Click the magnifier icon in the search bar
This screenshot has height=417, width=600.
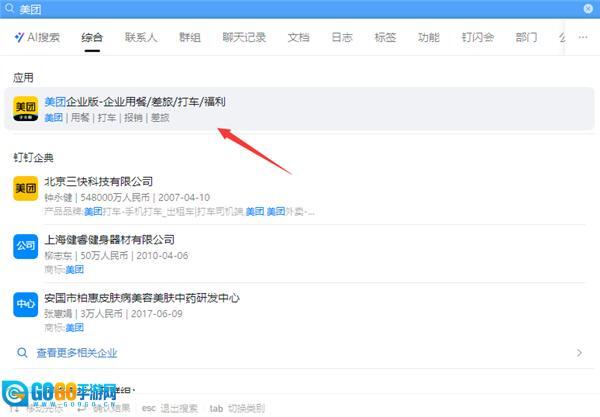[9, 8]
